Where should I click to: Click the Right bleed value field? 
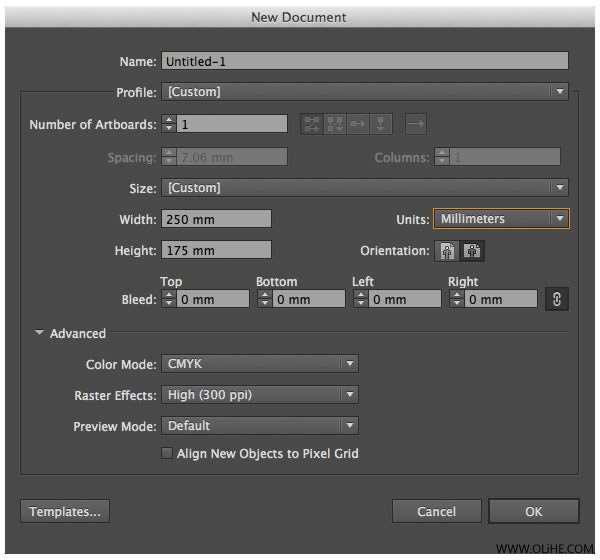(501, 299)
